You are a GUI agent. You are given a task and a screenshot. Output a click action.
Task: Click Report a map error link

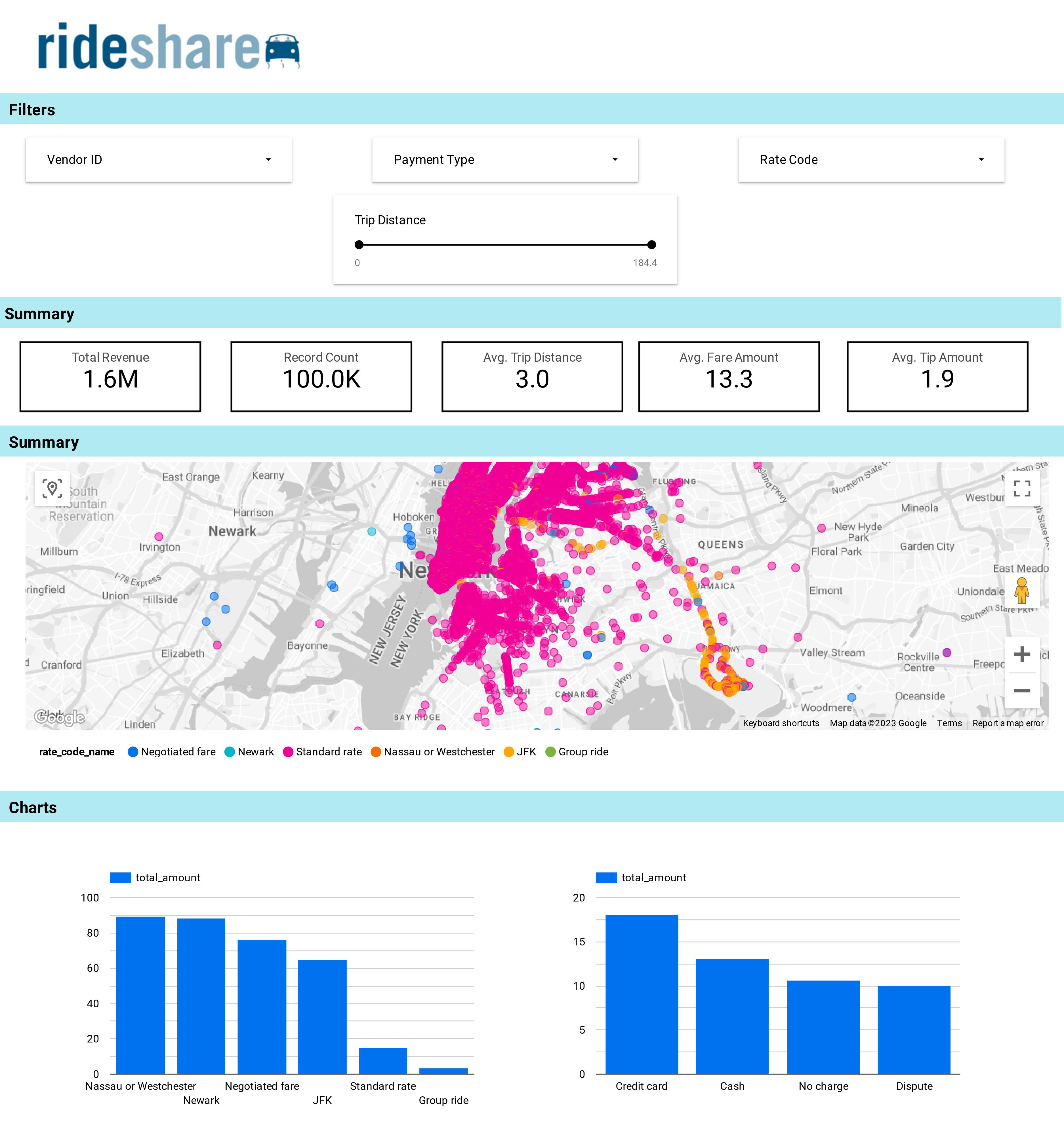click(1008, 723)
